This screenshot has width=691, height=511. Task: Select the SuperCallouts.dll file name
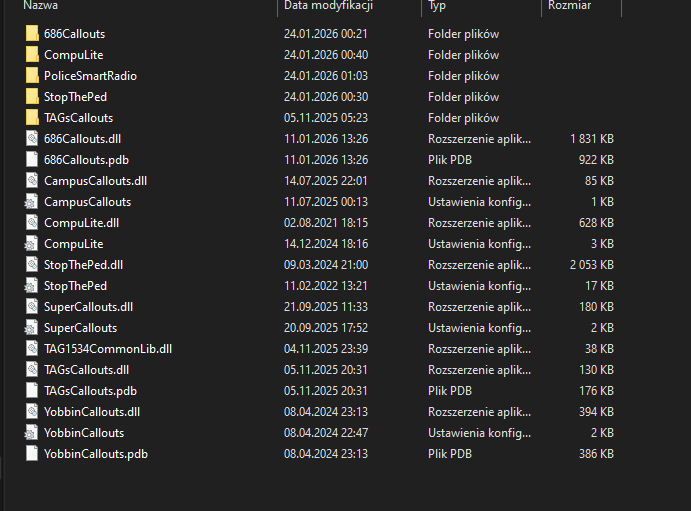(x=88, y=307)
